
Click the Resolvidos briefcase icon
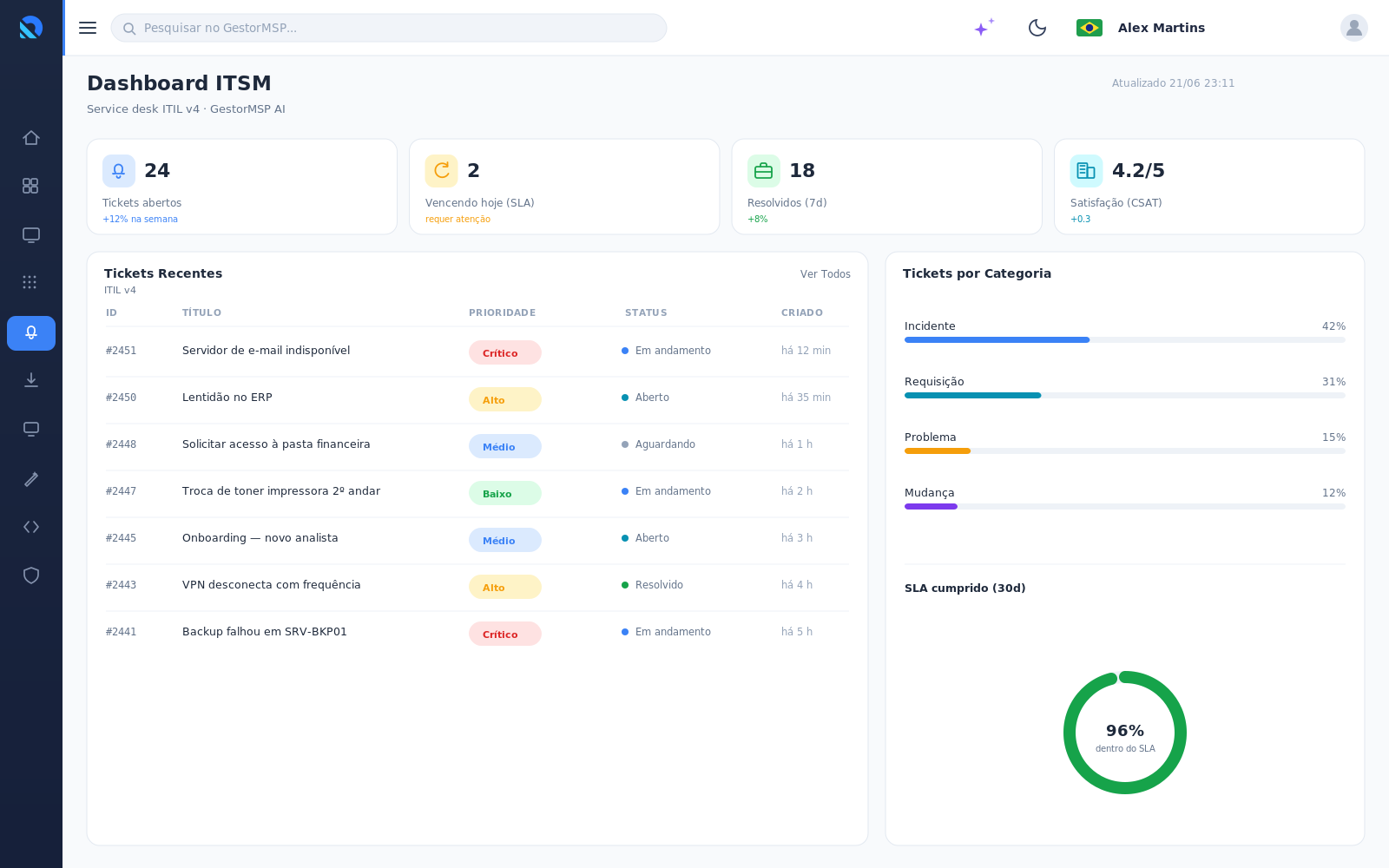click(764, 171)
